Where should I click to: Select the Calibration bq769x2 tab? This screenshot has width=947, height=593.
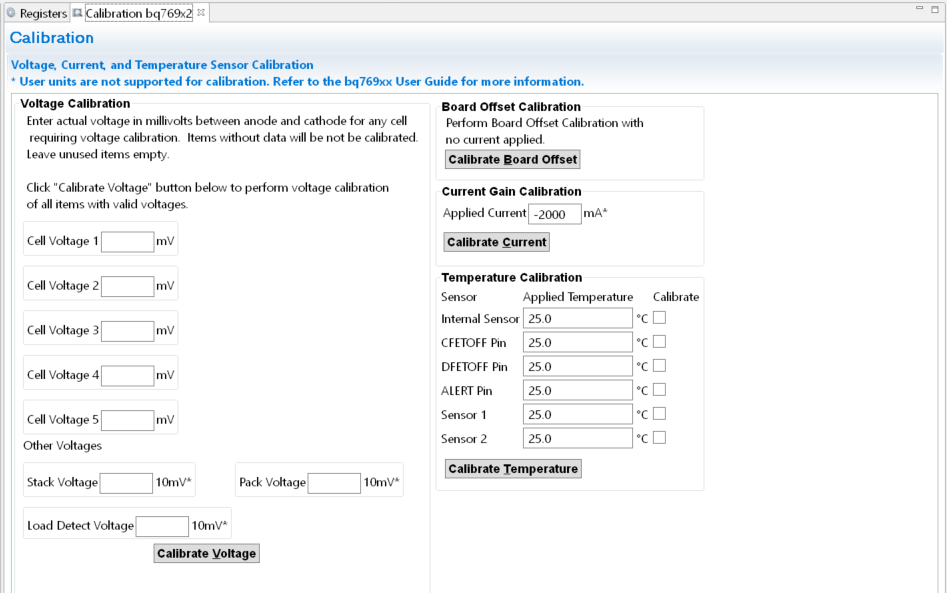tap(140, 13)
